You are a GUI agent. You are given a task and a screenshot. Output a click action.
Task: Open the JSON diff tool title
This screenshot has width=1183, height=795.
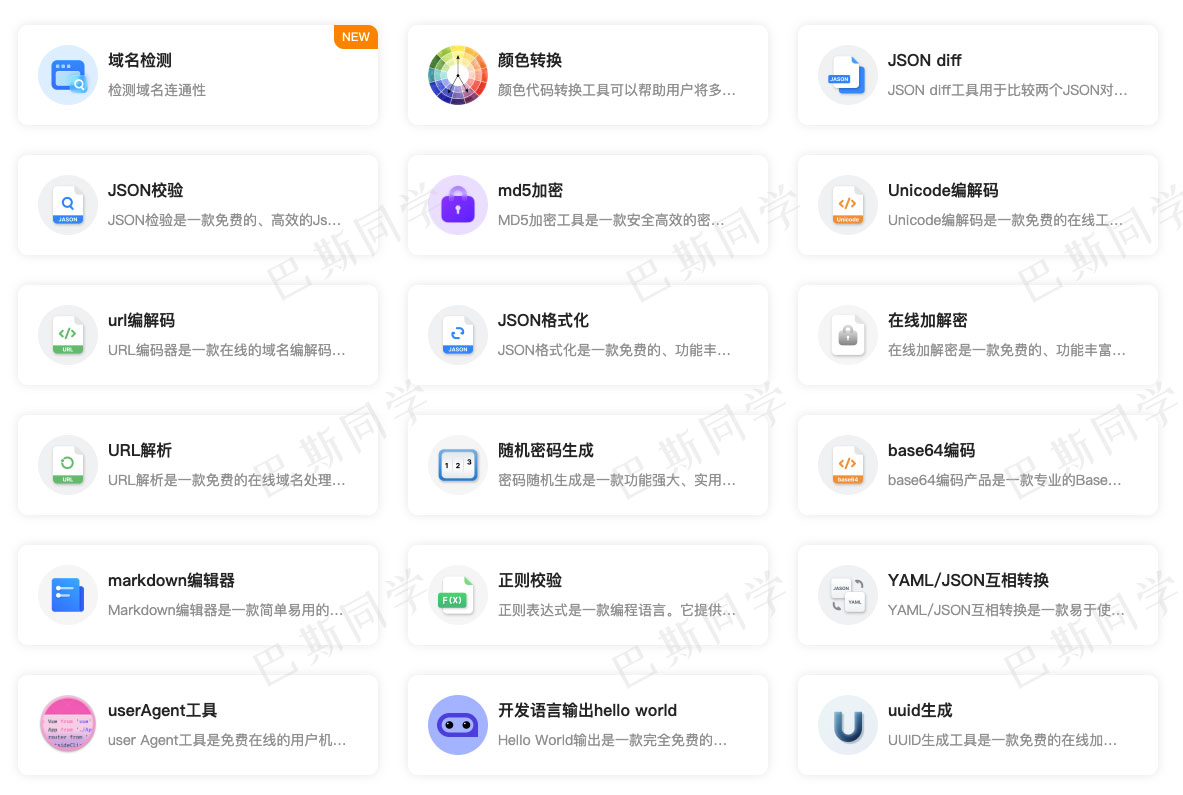924,60
